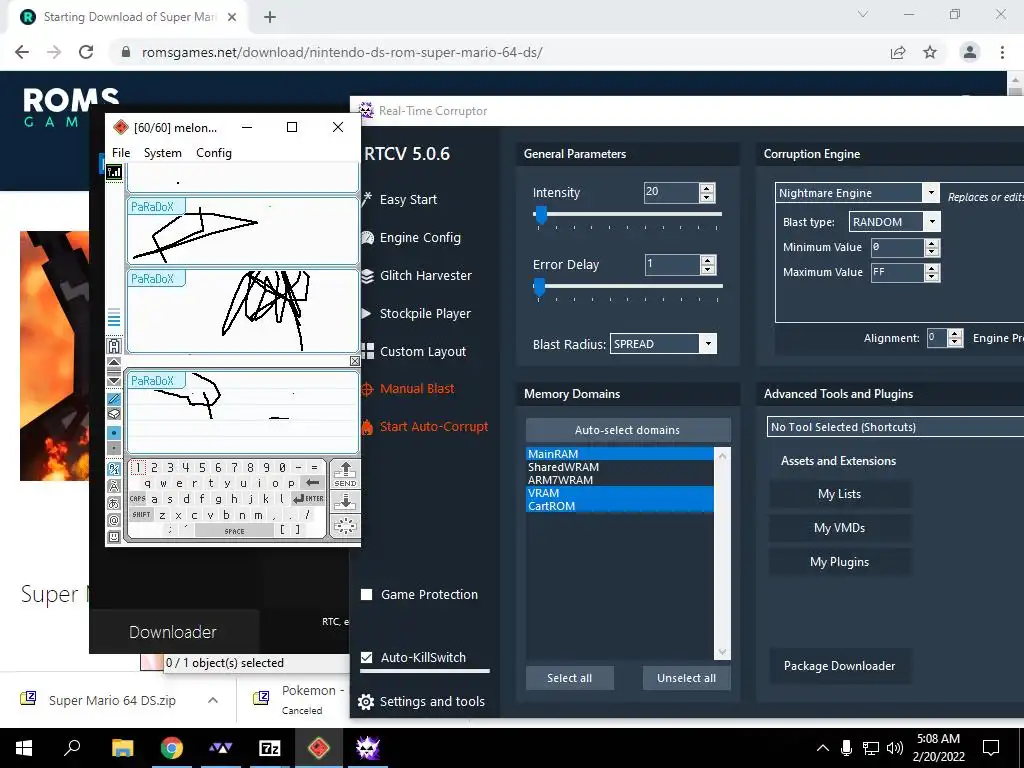Open Chrome's three-dot menu

point(1002,52)
